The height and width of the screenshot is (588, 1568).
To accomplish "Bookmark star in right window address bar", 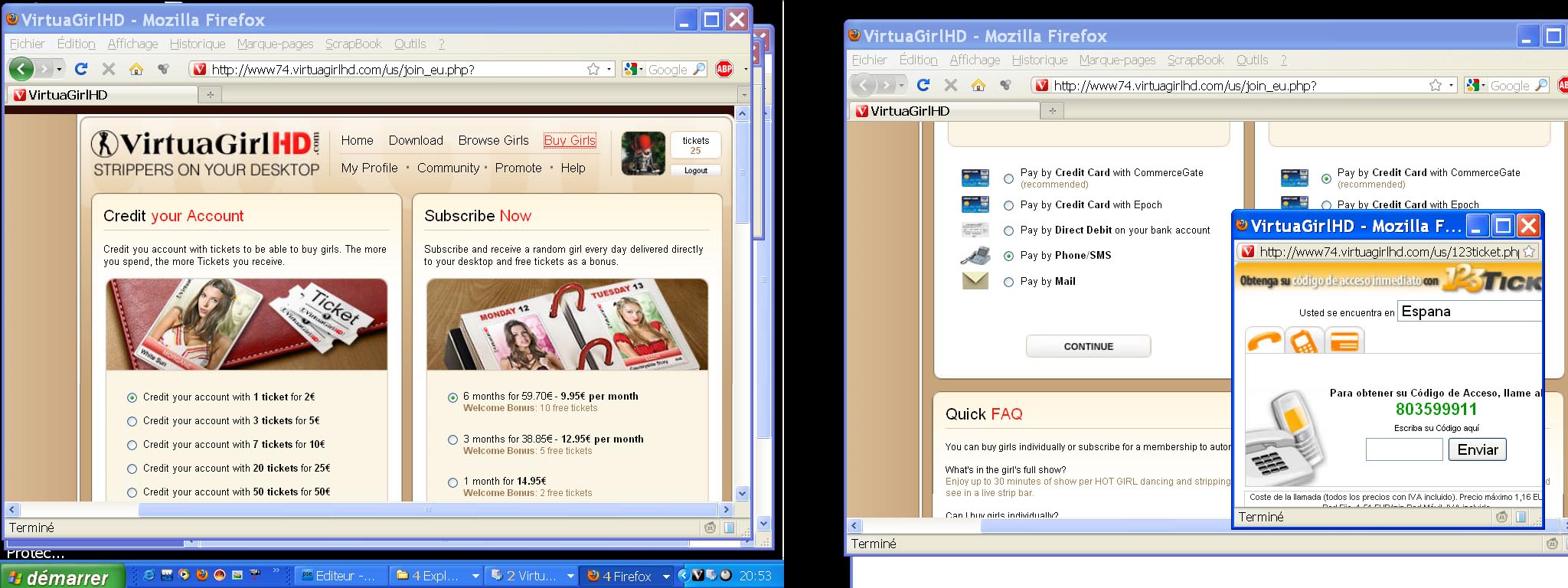I will (x=1436, y=85).
